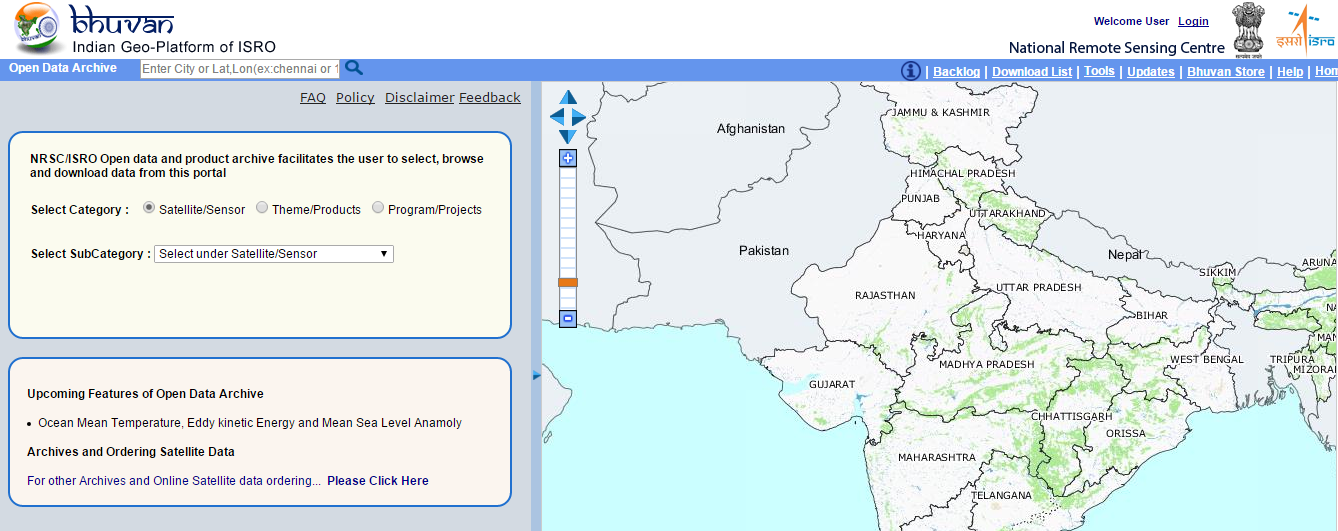The image size is (1338, 531).
Task: Click the search magnifier icon
Action: [x=353, y=68]
